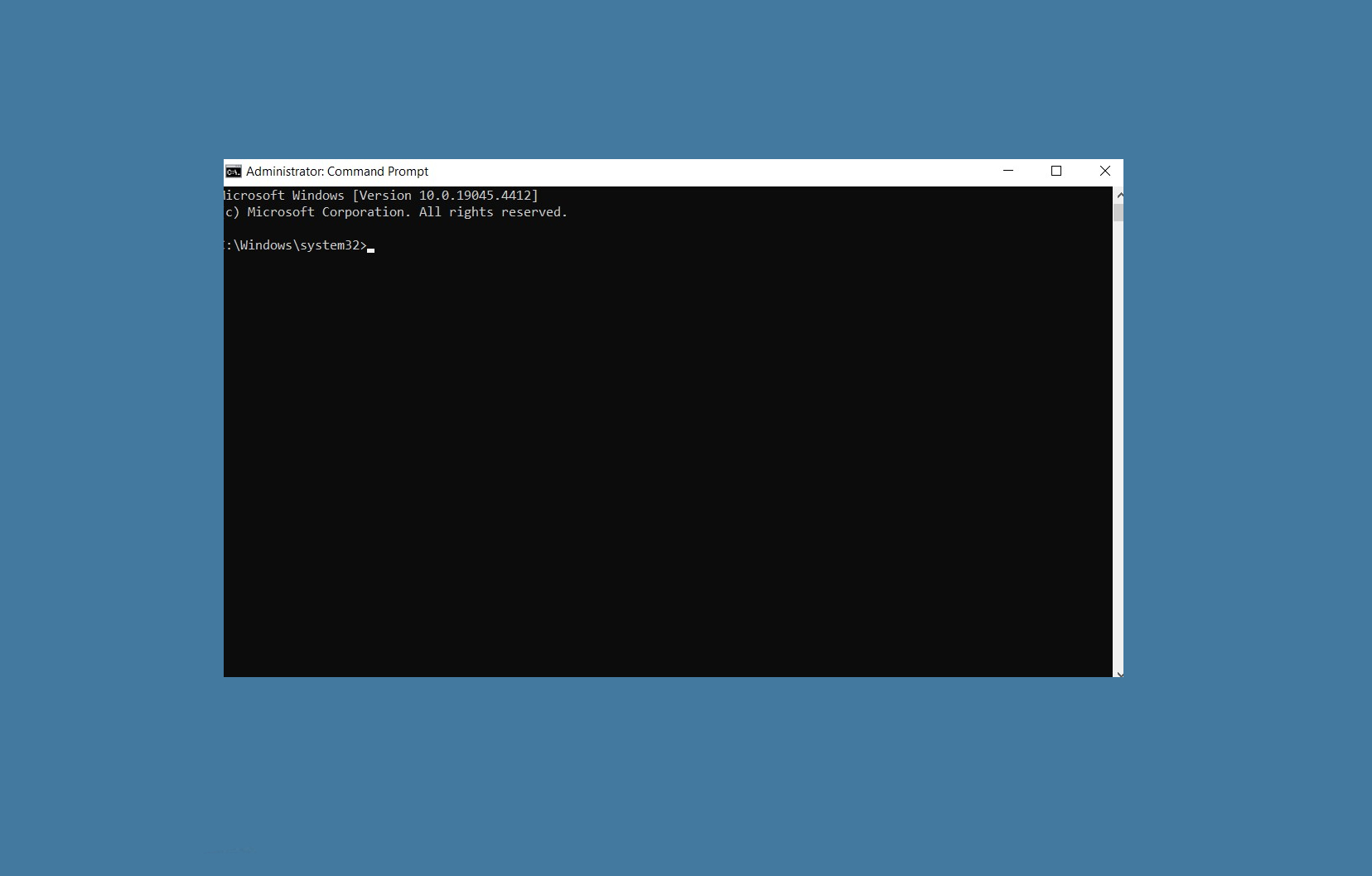Click the scrollbar down arrow

click(x=1118, y=673)
